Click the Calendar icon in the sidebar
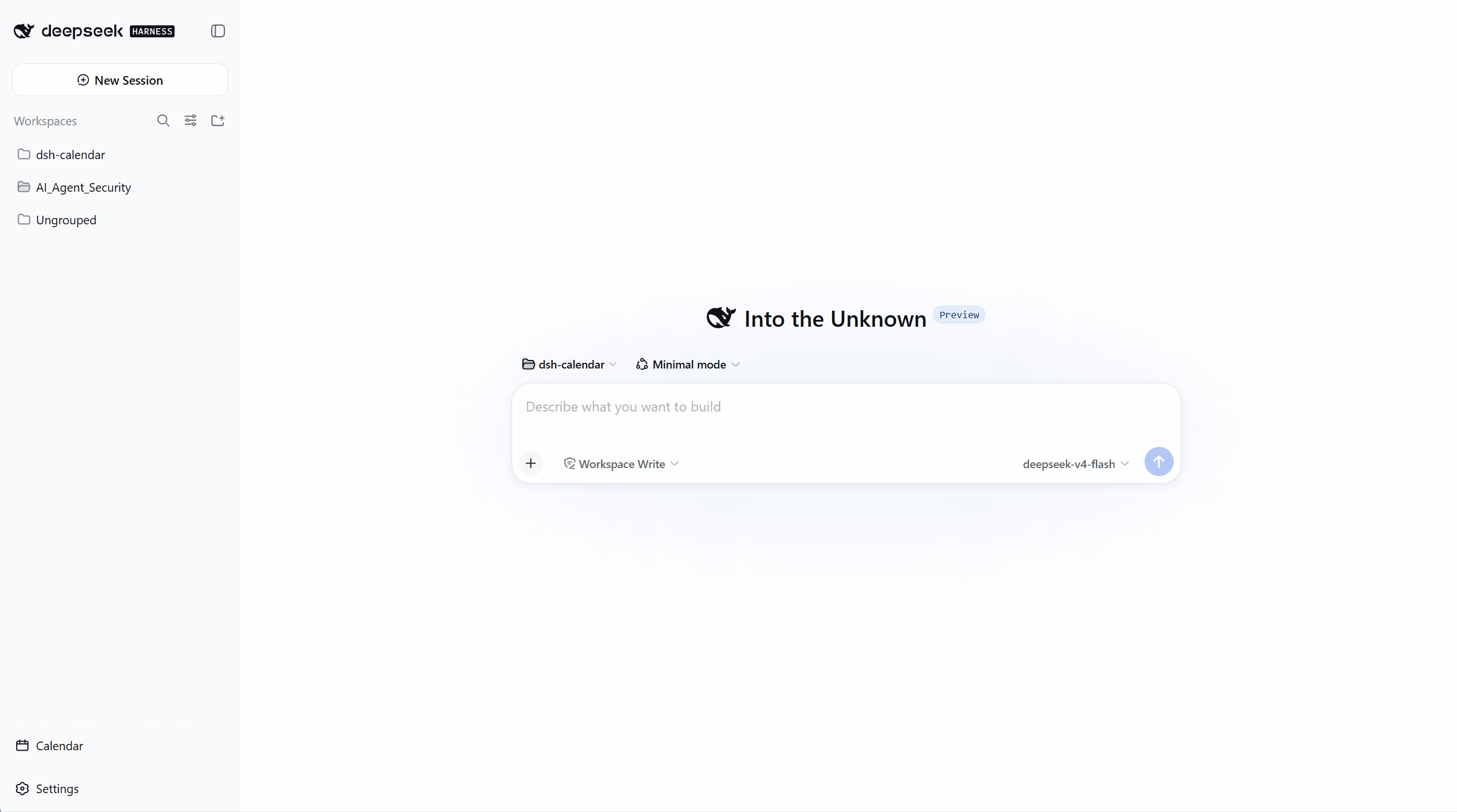Screen dimensions: 1457x812 [x=22, y=746]
